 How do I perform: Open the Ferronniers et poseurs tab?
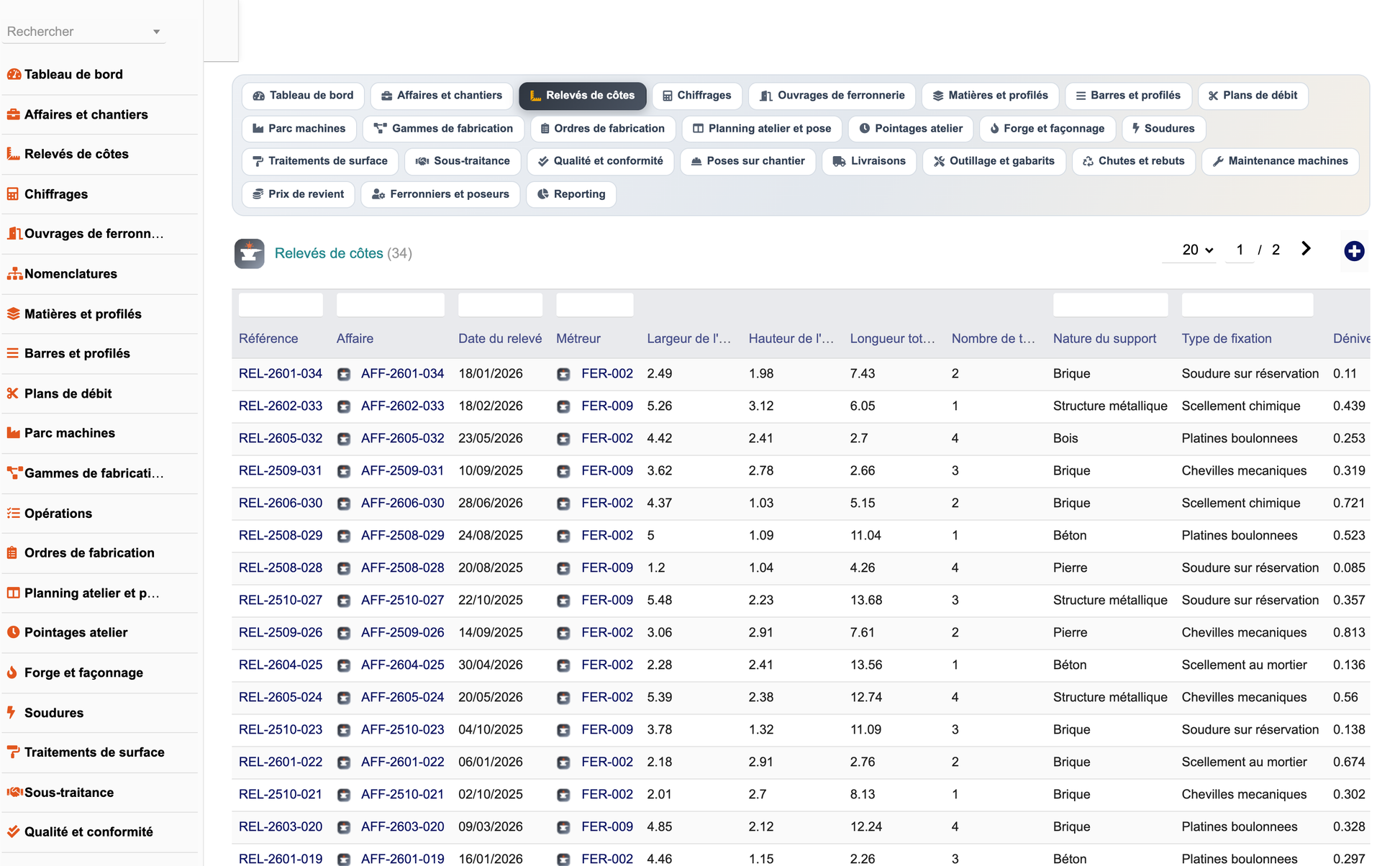click(x=440, y=194)
